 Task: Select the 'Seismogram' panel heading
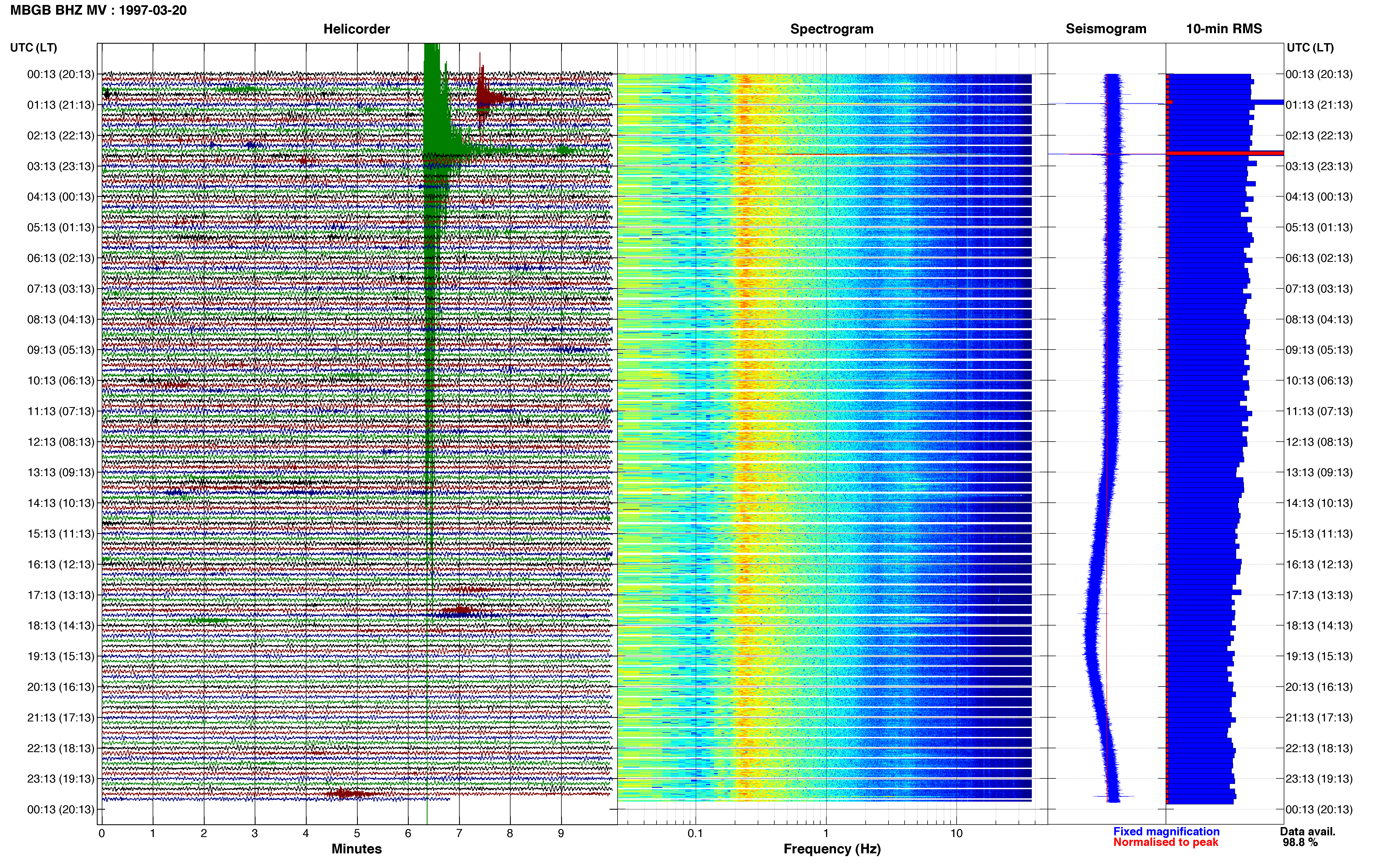pyautogui.click(x=1106, y=29)
